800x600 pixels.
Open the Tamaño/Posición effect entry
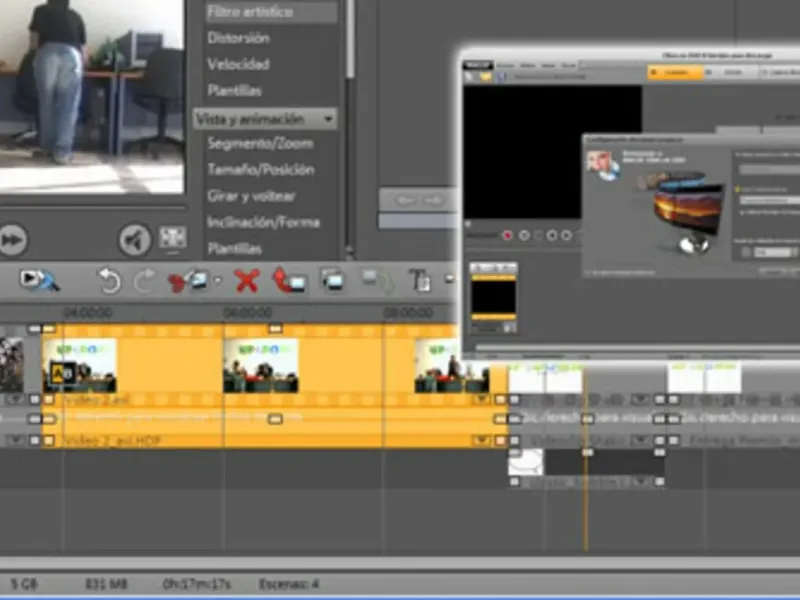point(260,169)
